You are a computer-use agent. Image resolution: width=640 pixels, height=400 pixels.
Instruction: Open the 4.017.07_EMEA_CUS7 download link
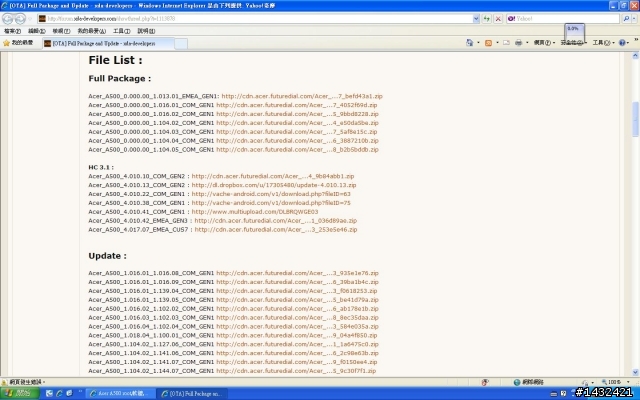276,230
